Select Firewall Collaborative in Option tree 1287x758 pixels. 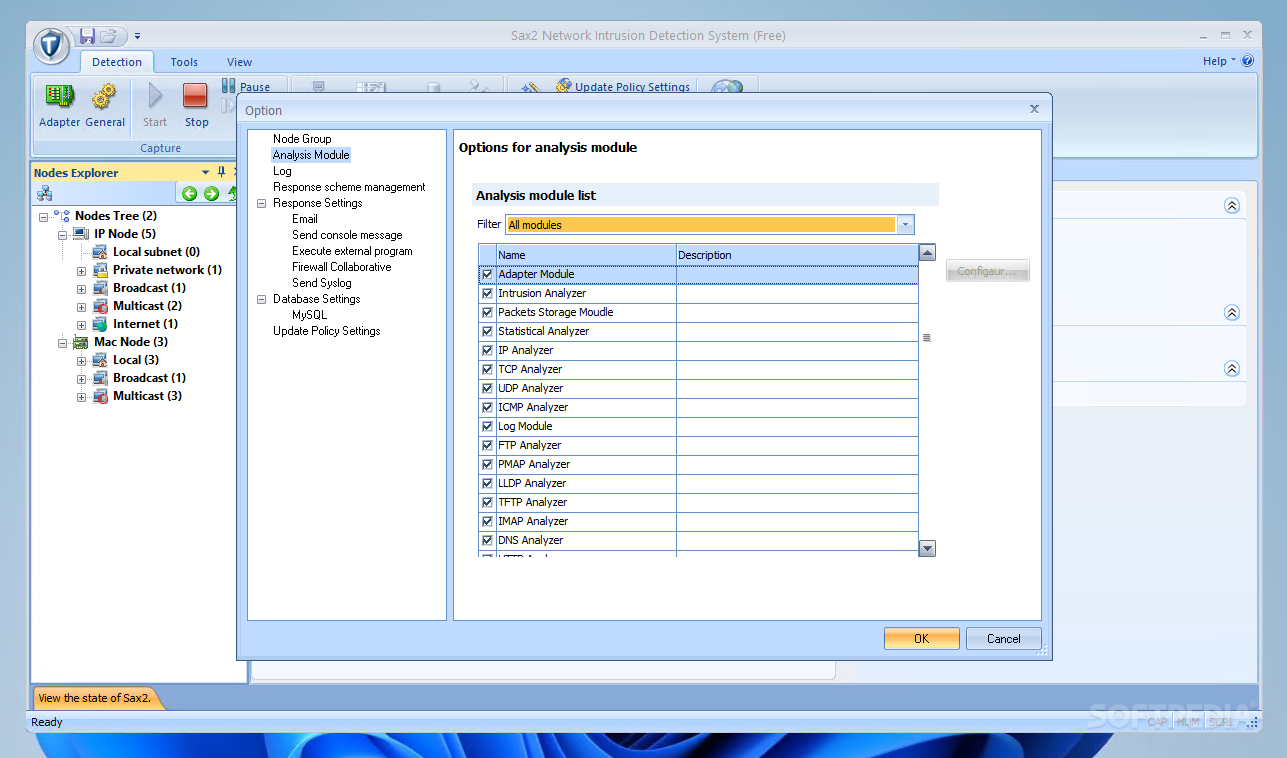click(x=342, y=267)
